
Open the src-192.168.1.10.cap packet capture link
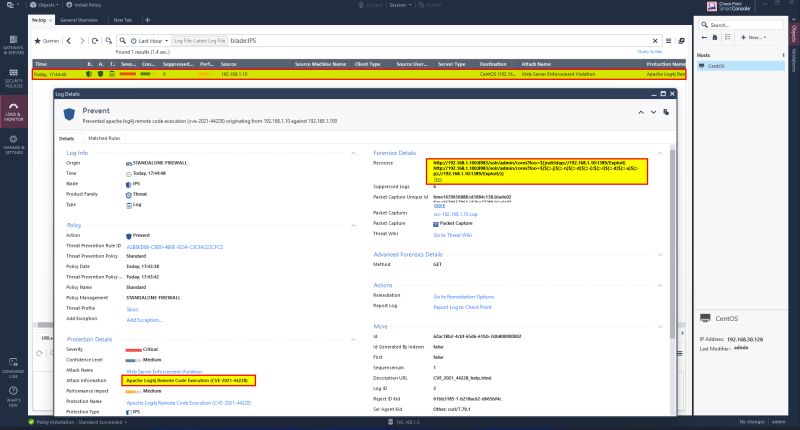pyautogui.click(x=455, y=214)
